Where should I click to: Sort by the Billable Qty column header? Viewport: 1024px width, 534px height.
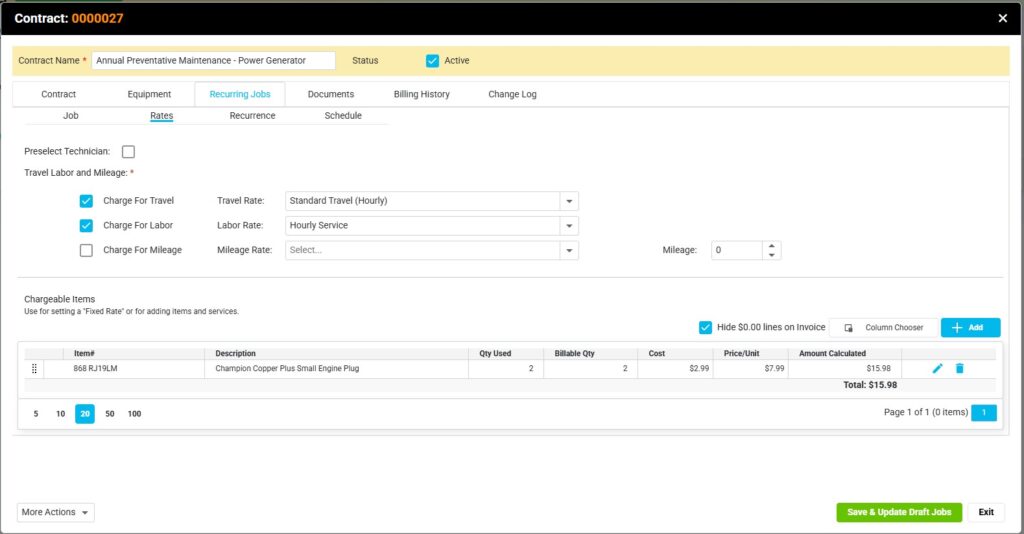[590, 353]
